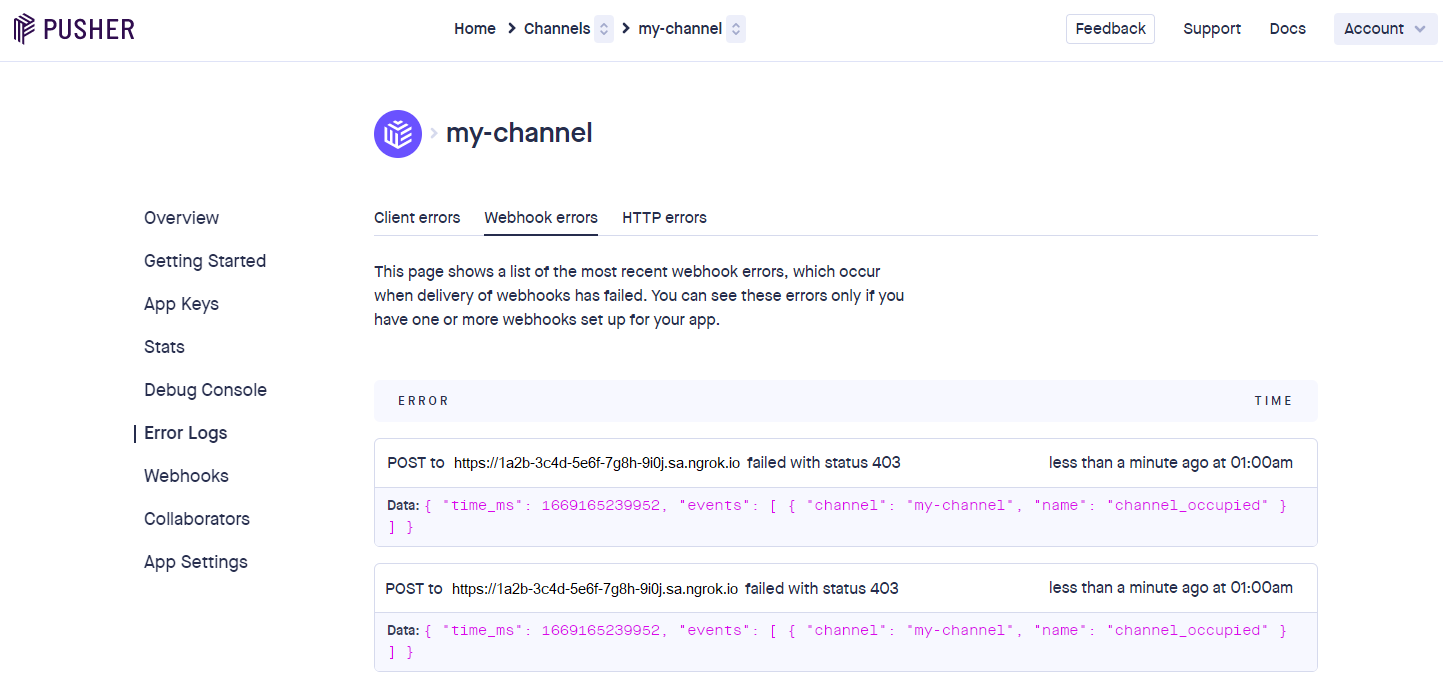
Task: Switch to the HTTP errors tab
Action: (x=664, y=217)
